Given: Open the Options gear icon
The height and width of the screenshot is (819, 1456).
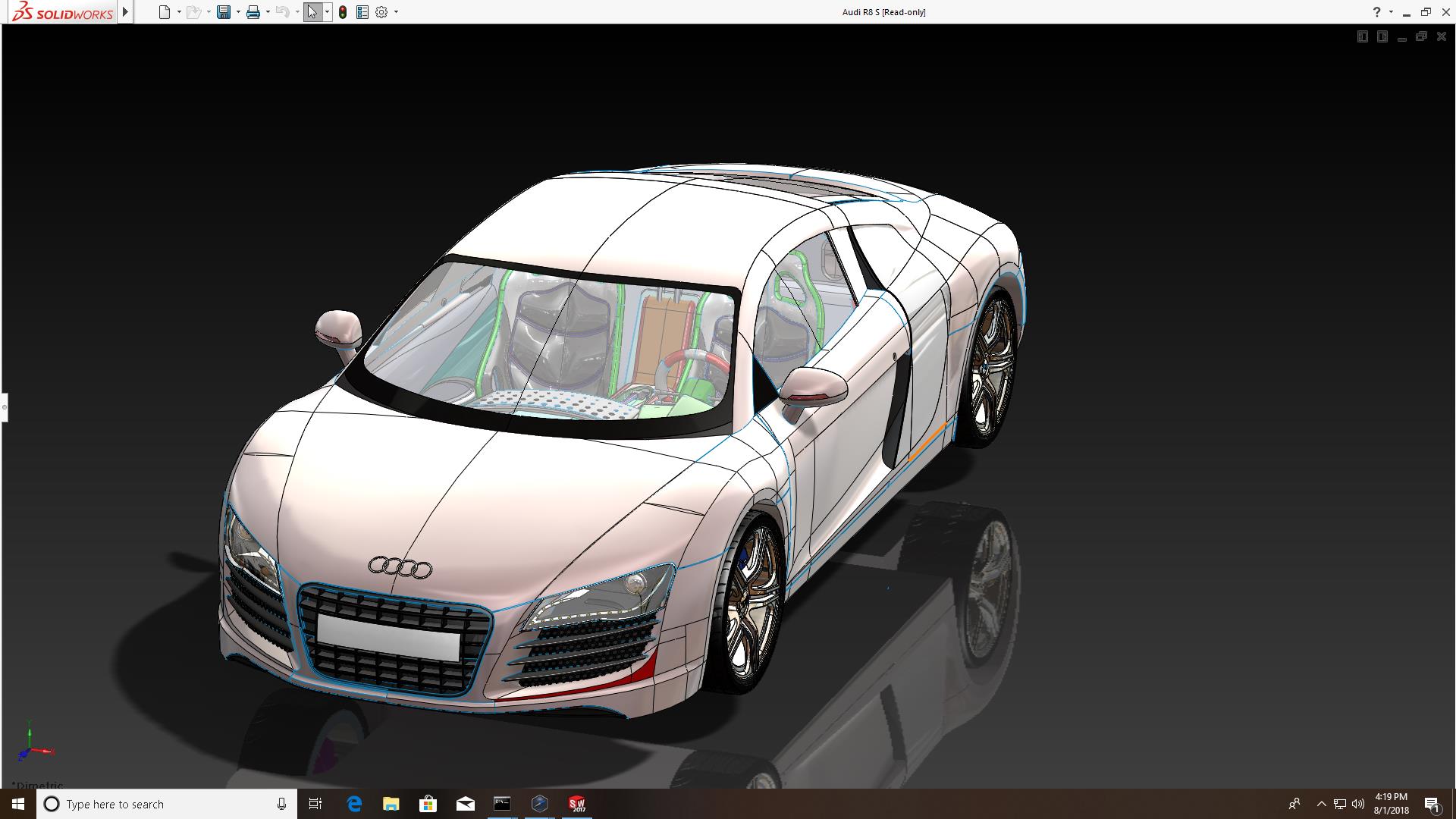Looking at the screenshot, I should (x=381, y=12).
